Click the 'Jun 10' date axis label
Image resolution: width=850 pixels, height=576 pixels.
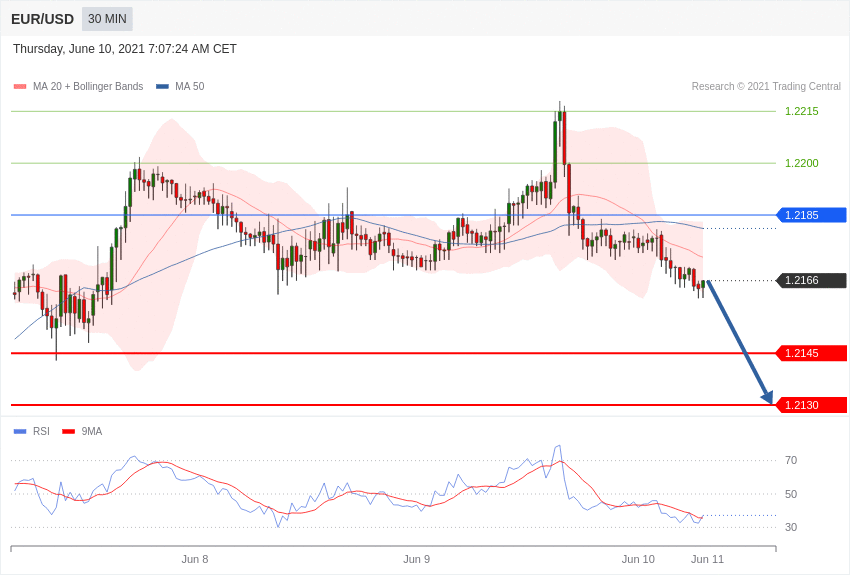638,559
